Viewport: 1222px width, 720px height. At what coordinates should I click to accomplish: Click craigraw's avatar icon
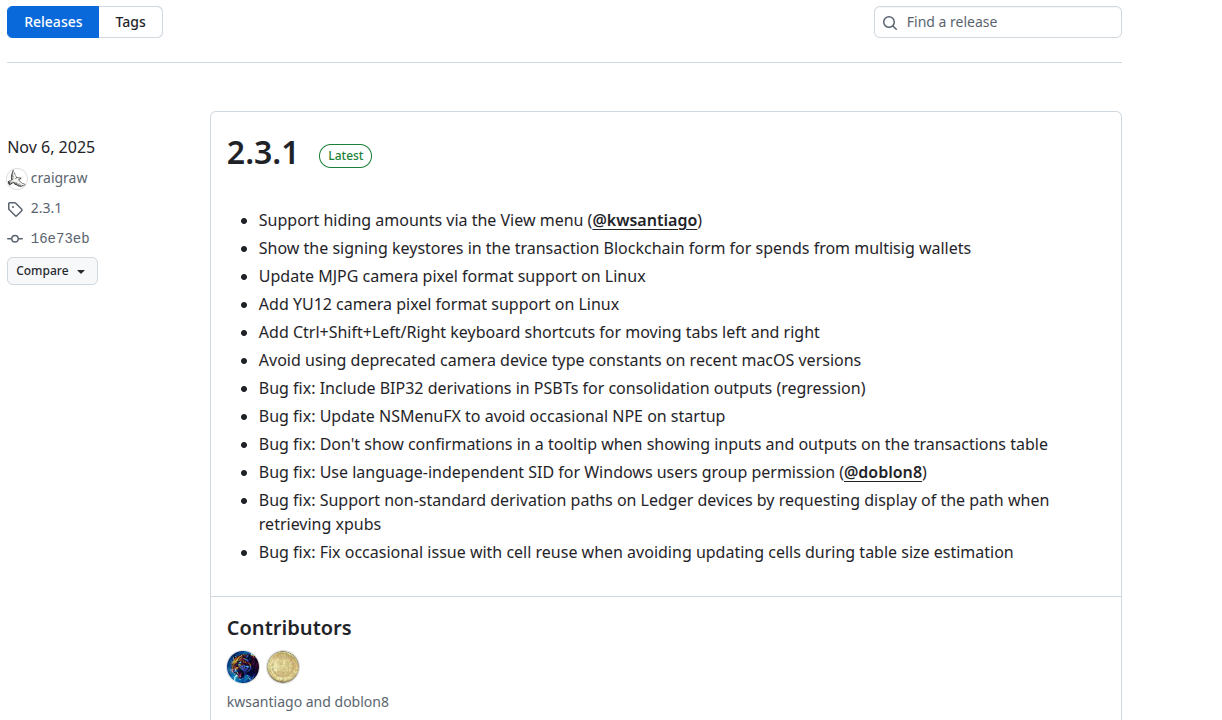point(16,178)
